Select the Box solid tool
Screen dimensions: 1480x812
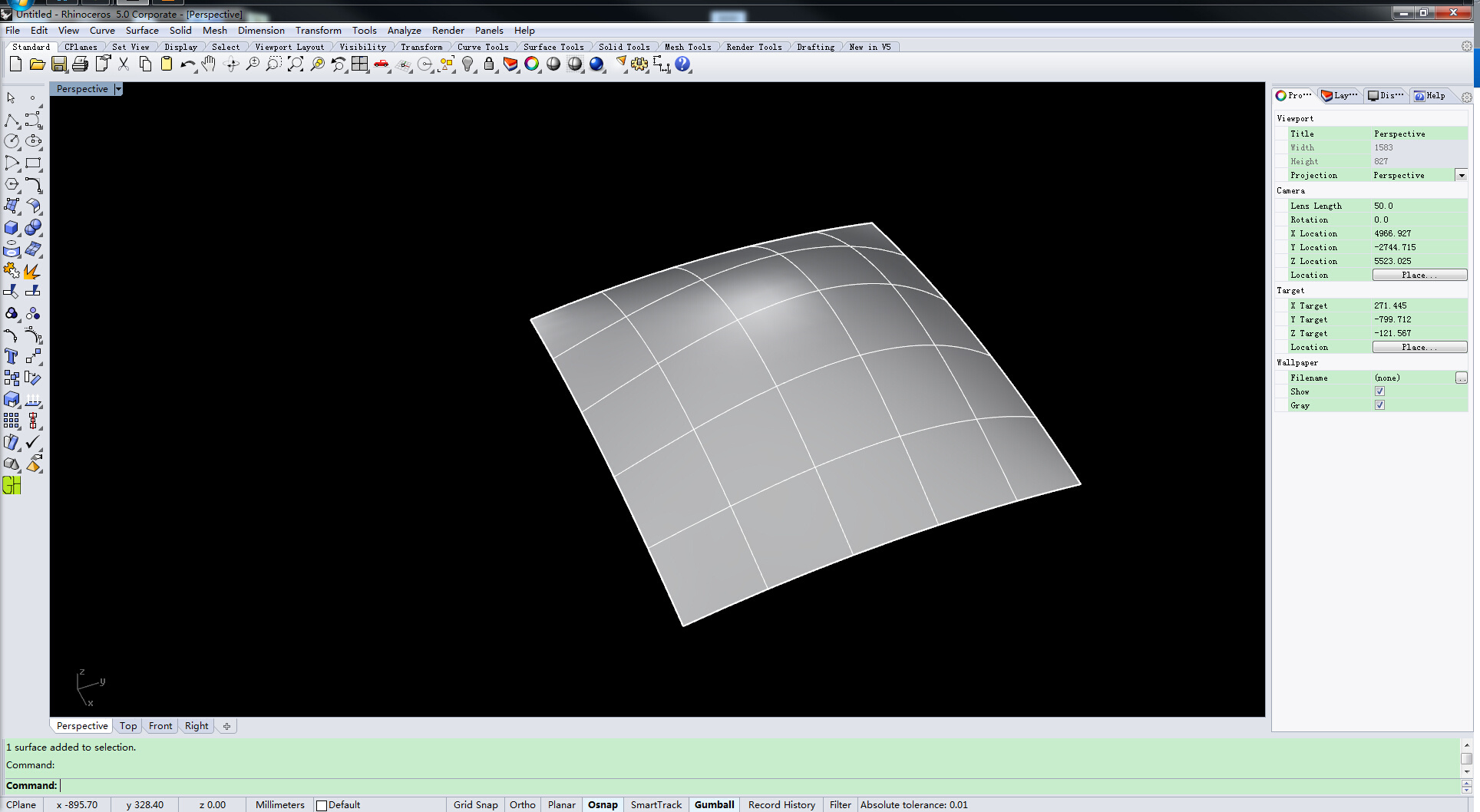click(x=12, y=228)
